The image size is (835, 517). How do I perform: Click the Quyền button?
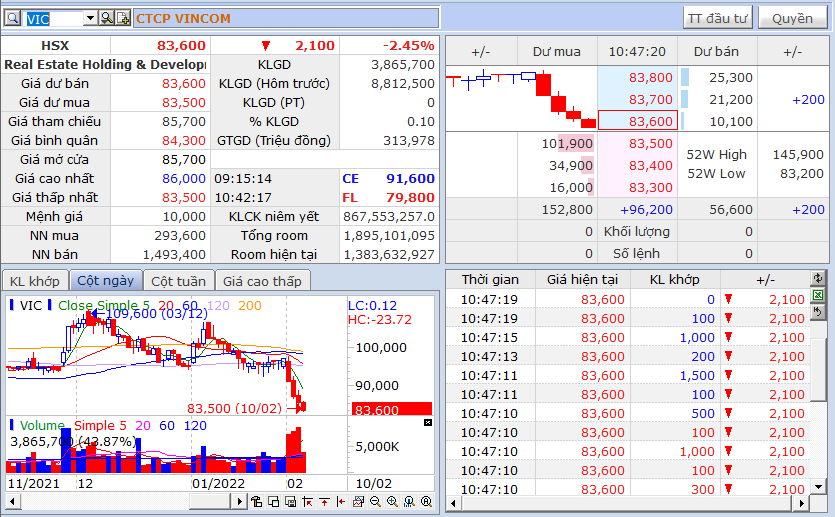[x=792, y=19]
